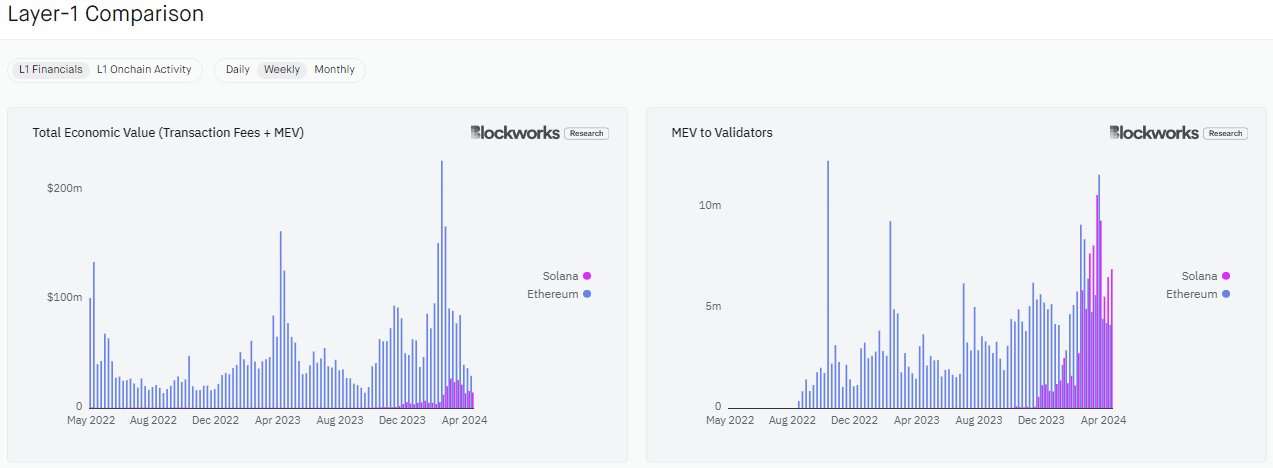Select the Monthly interval option
This screenshot has height=468, width=1273.
pos(334,70)
